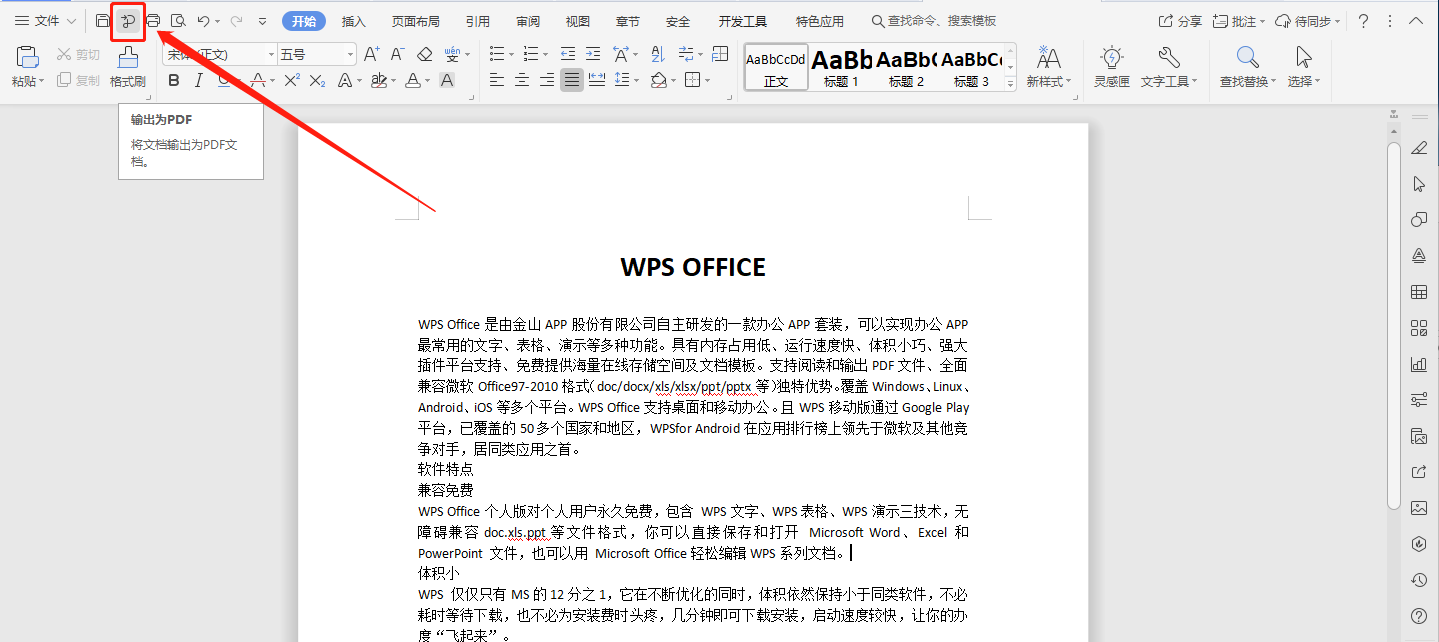
Task: Open Print Preview from quick access toolbar
Action: click(178, 21)
